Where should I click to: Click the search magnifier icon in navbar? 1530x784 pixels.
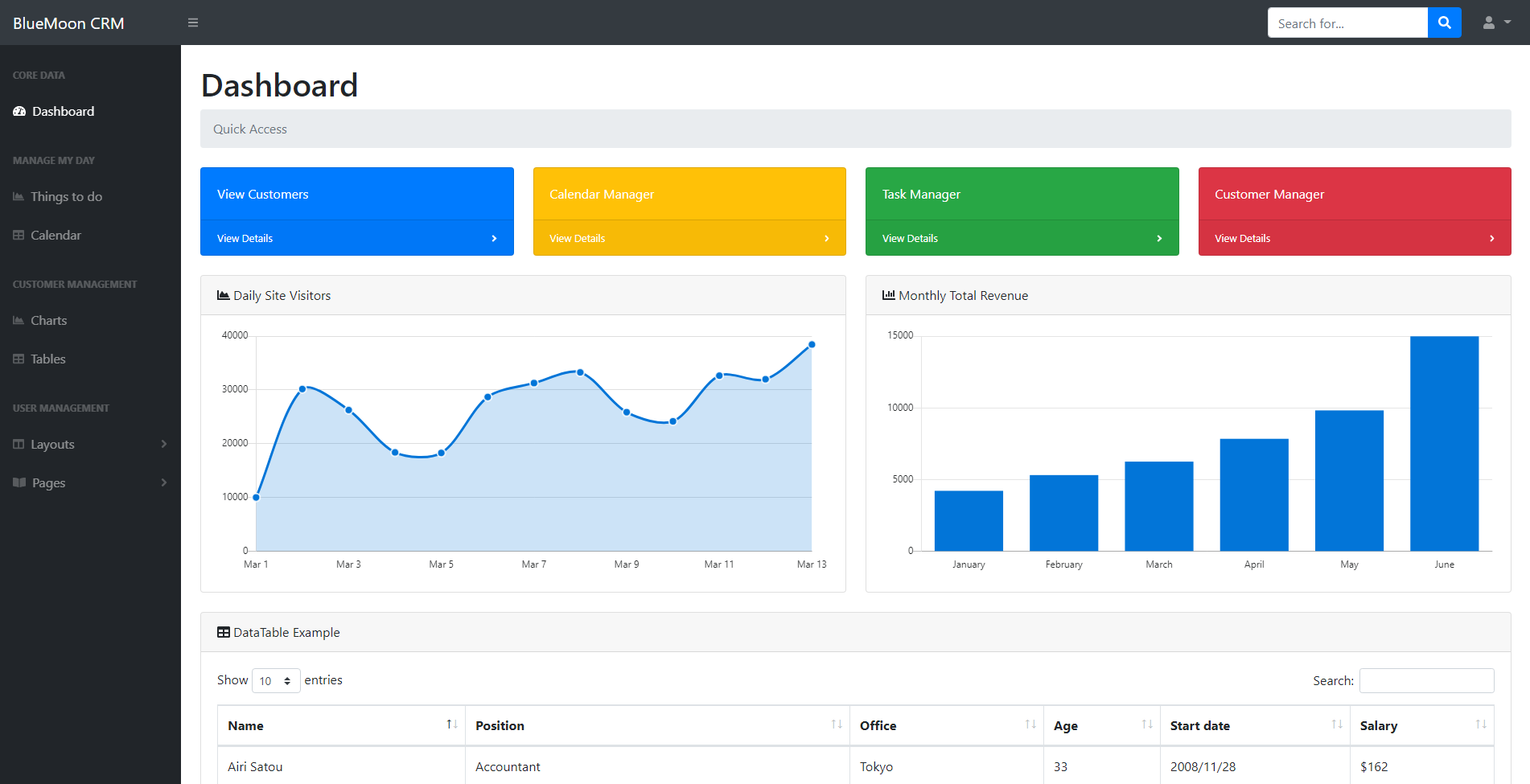[x=1444, y=23]
